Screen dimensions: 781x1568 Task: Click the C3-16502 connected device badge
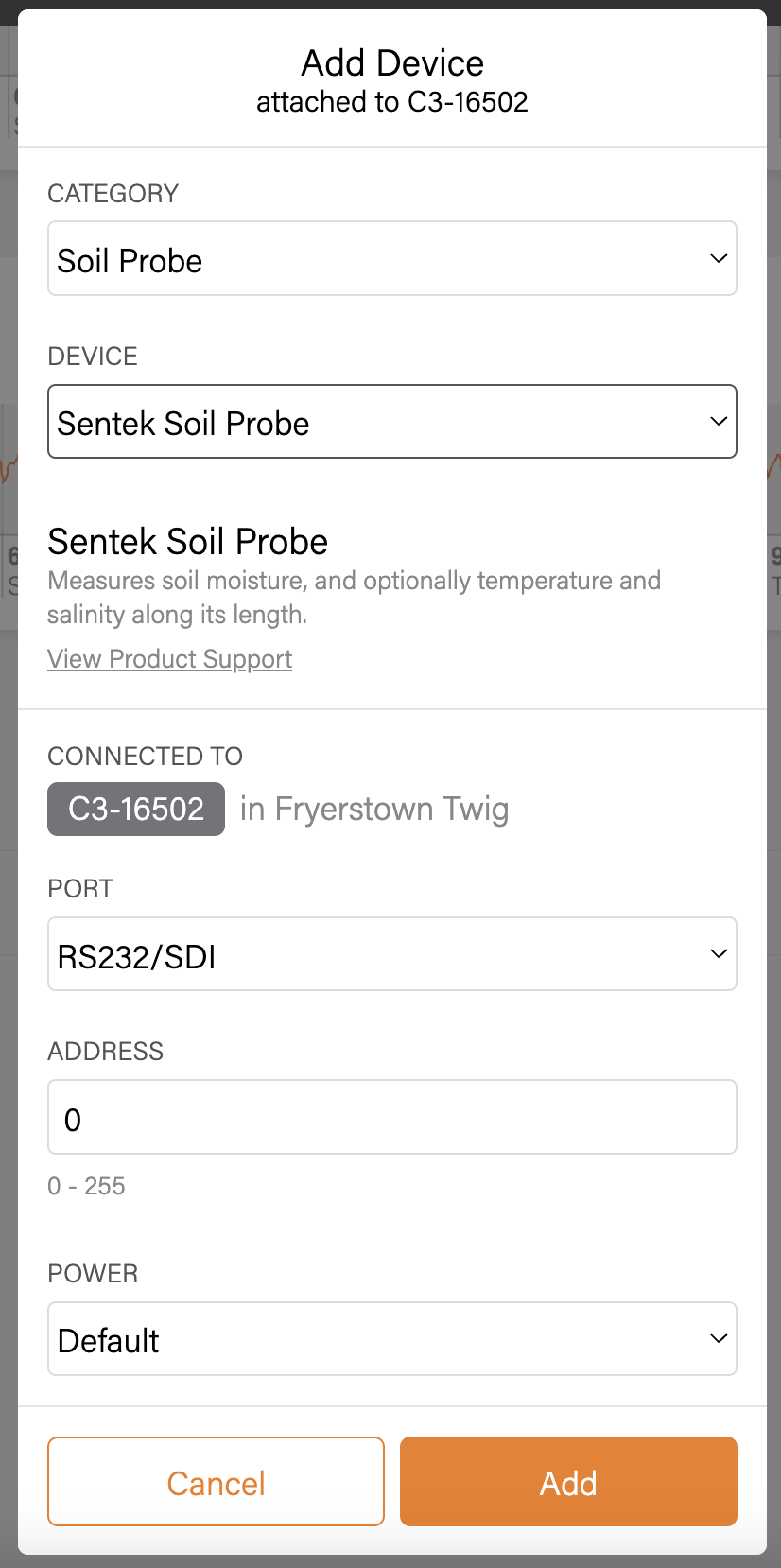click(x=136, y=810)
